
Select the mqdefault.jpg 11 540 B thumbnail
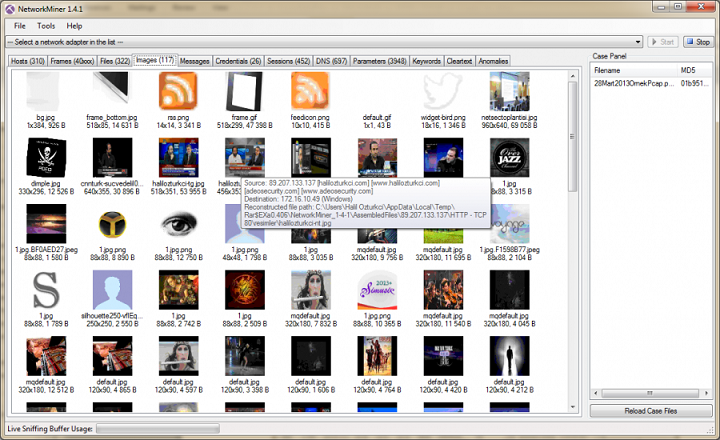pos(443,290)
